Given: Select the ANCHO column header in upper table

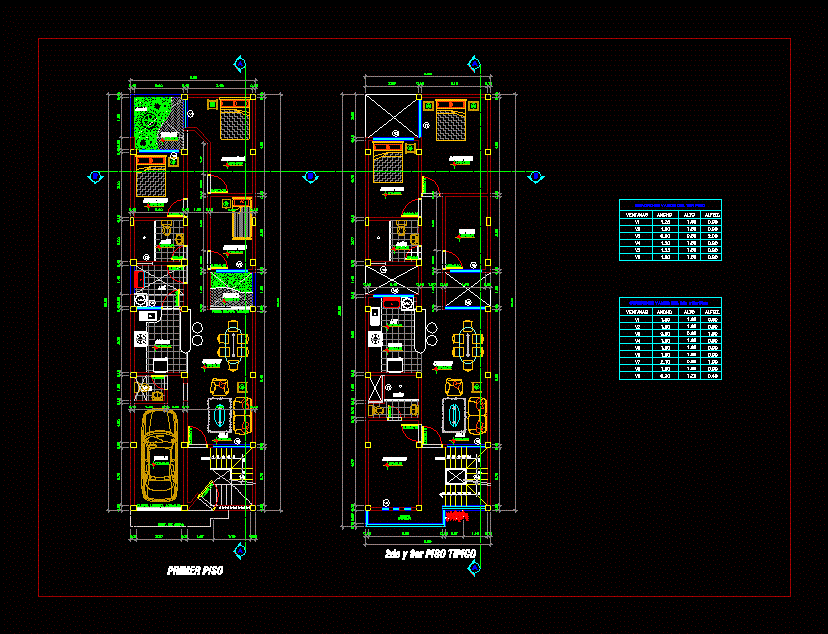Looking at the screenshot, I should pyautogui.click(x=664, y=213).
